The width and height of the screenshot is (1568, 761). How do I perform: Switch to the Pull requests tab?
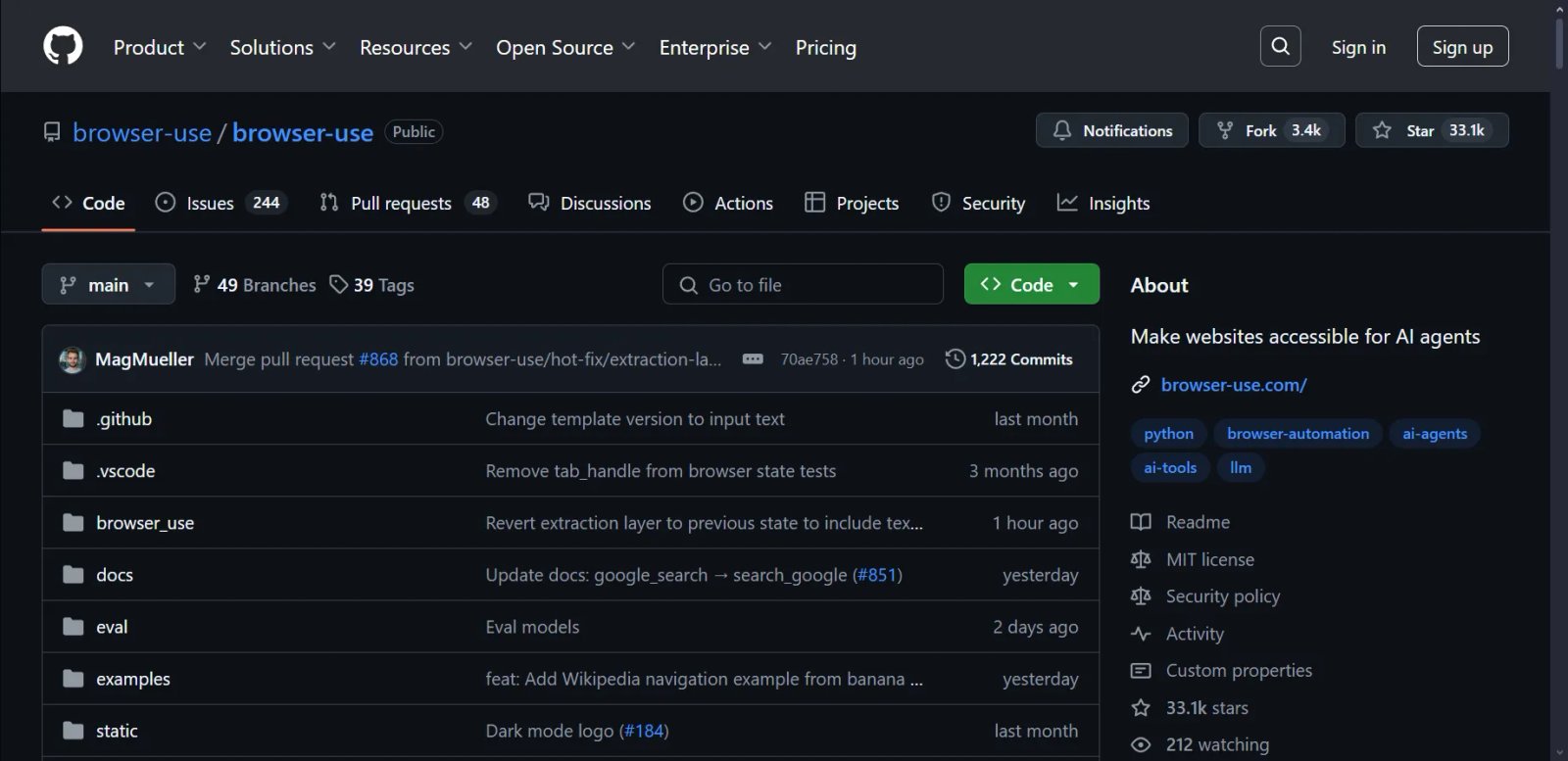pos(408,203)
